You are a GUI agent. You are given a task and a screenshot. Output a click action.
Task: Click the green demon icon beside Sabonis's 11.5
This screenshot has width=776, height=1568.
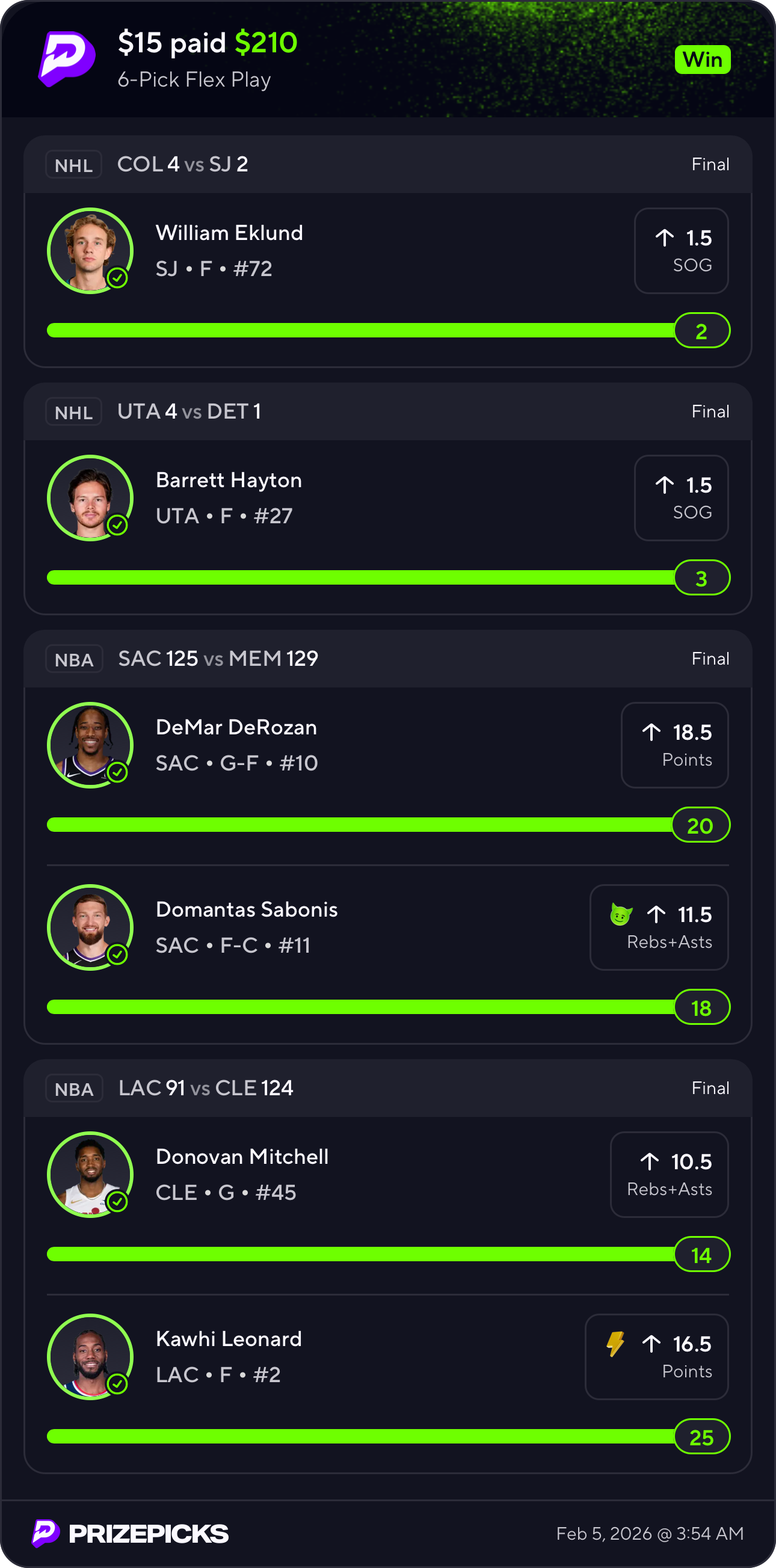[x=621, y=914]
